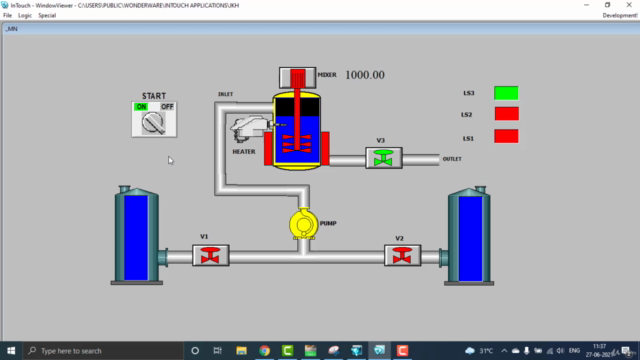Open the green C app in taskbar
The width and height of the screenshot is (640, 360).
[x=287, y=351]
